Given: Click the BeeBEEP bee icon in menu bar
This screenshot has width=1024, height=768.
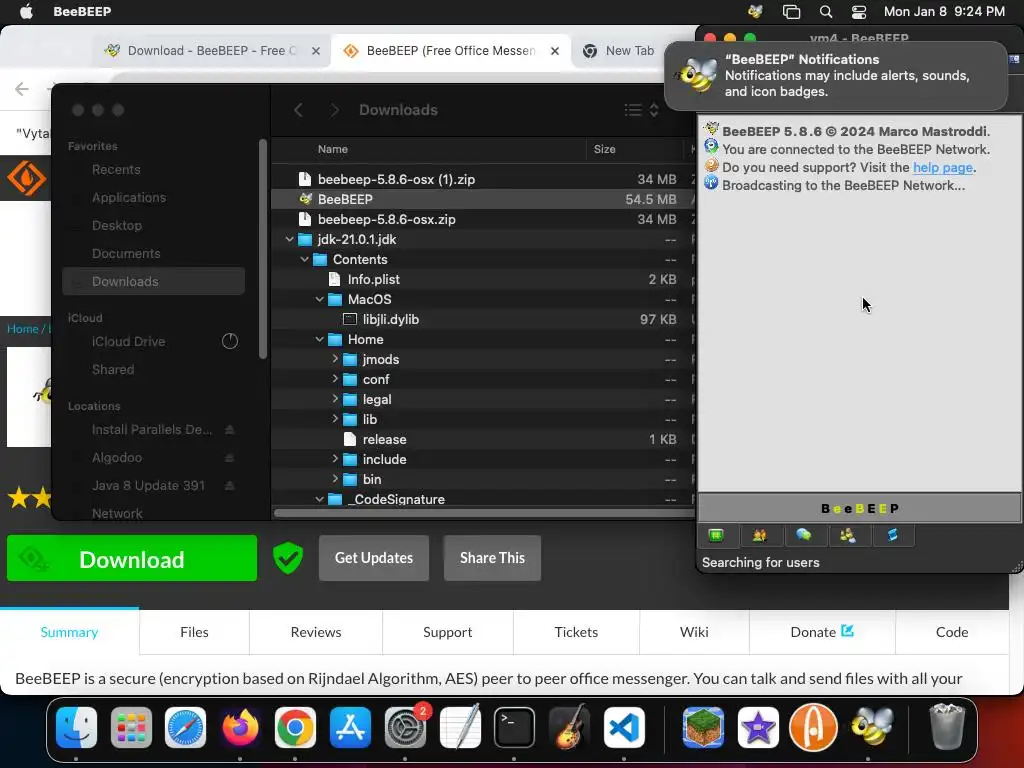Looking at the screenshot, I should click(755, 11).
